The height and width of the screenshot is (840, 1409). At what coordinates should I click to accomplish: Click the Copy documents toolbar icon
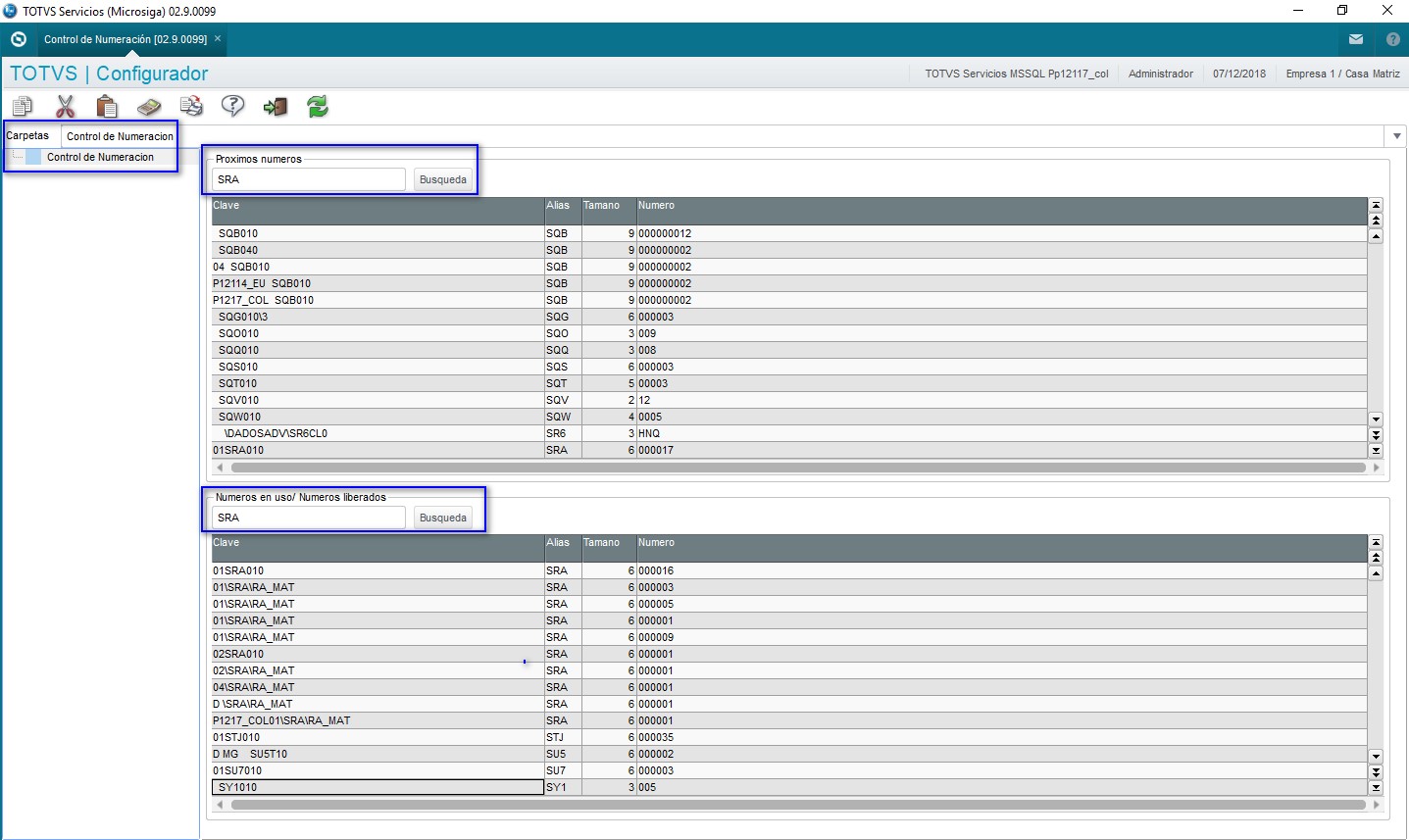(23, 106)
